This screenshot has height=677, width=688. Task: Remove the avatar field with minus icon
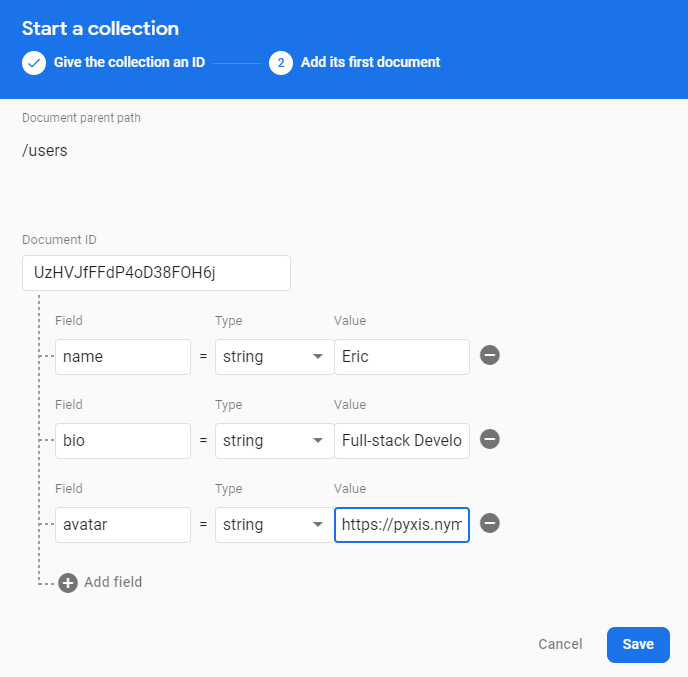[x=490, y=524]
